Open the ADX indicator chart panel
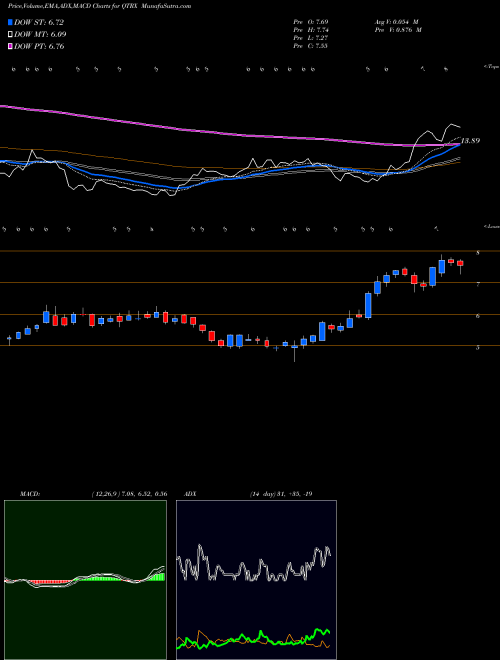The width and height of the screenshot is (500, 660). (256, 580)
